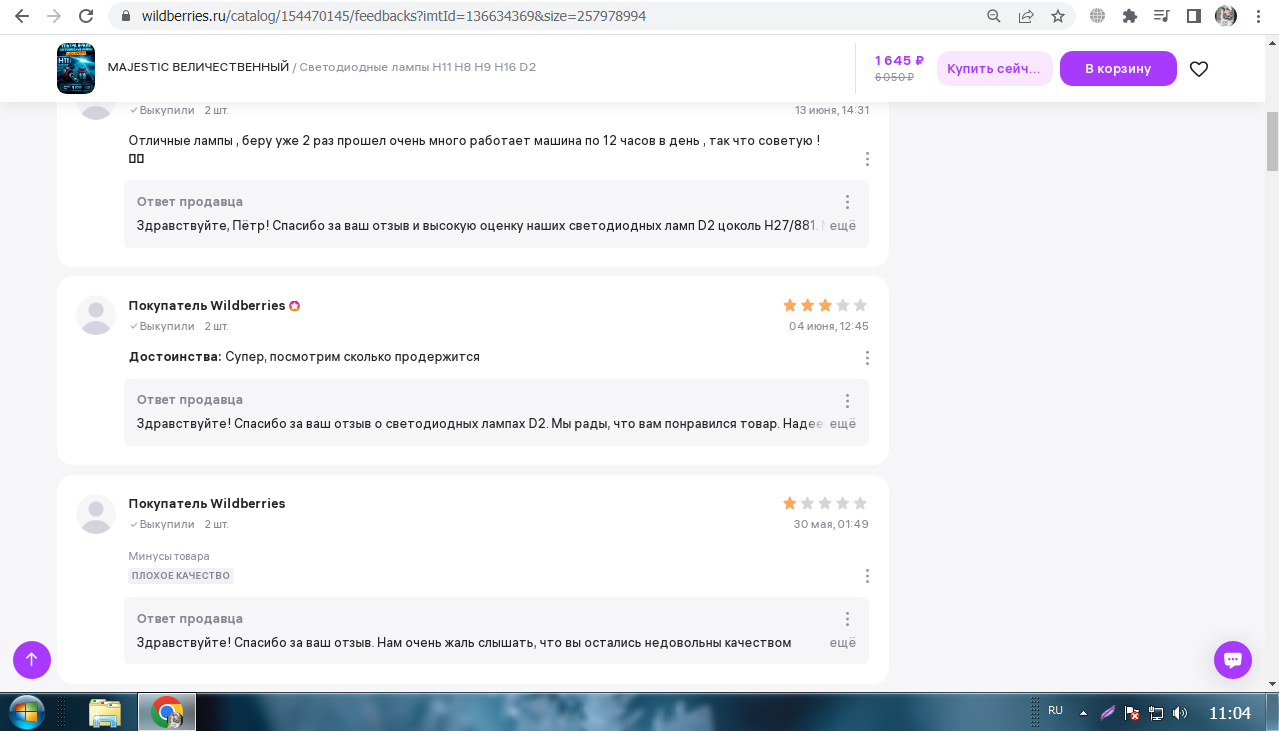Return to the top with the purple arrow button
This screenshot has height=731, width=1279.
[32, 660]
